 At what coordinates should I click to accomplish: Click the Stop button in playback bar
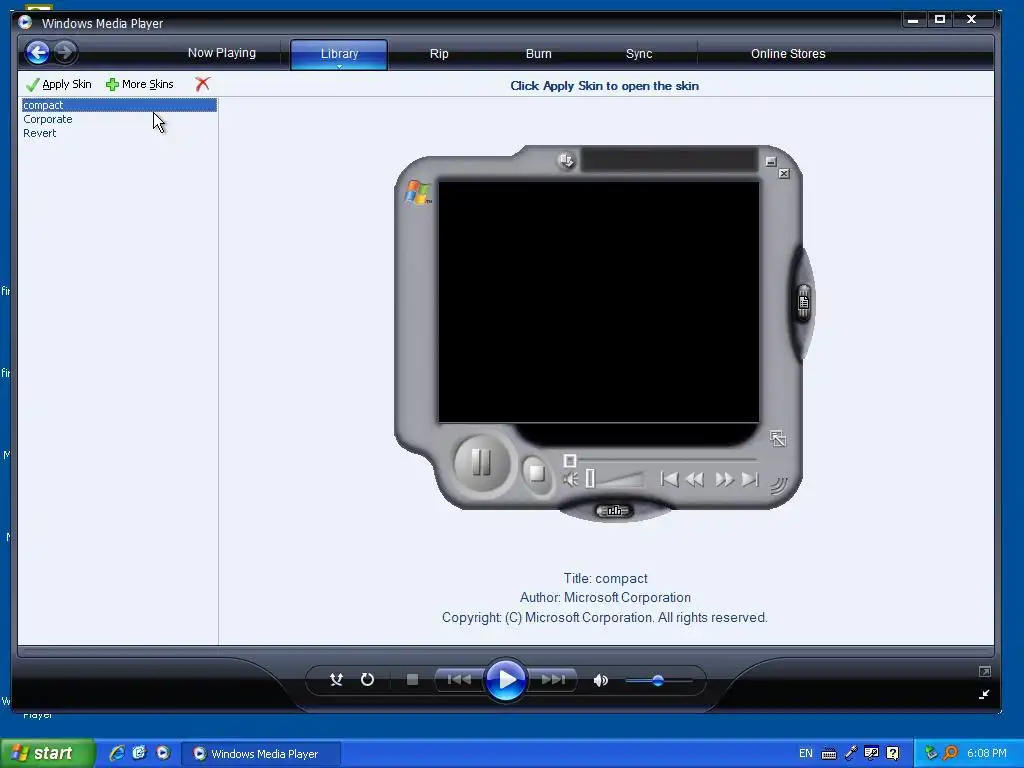pyautogui.click(x=412, y=680)
